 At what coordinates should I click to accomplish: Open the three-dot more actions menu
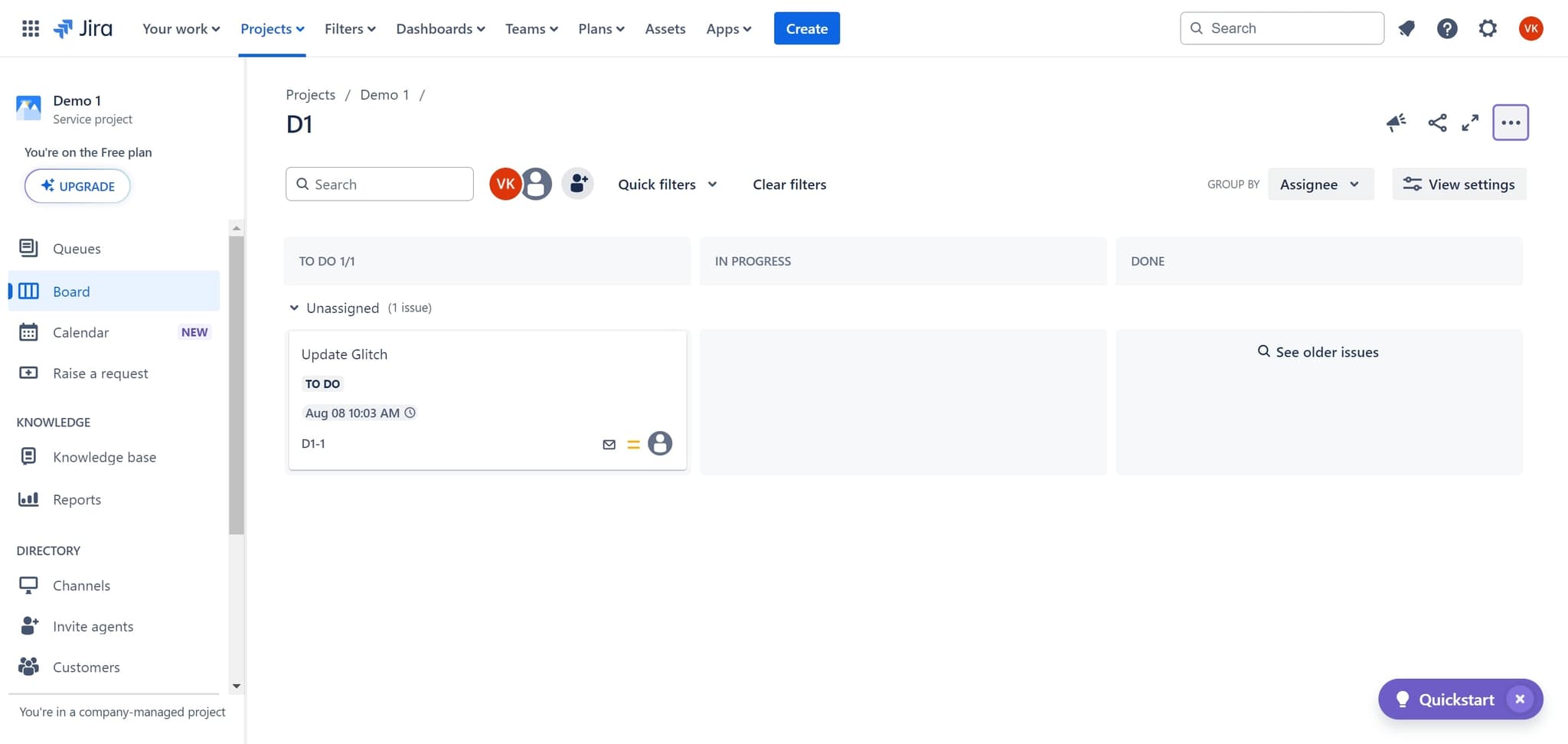tap(1510, 122)
